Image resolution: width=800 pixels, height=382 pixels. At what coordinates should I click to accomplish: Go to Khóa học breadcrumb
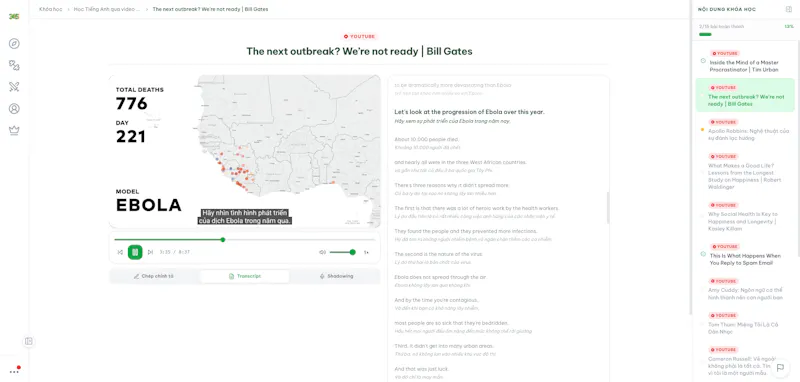pyautogui.click(x=51, y=9)
